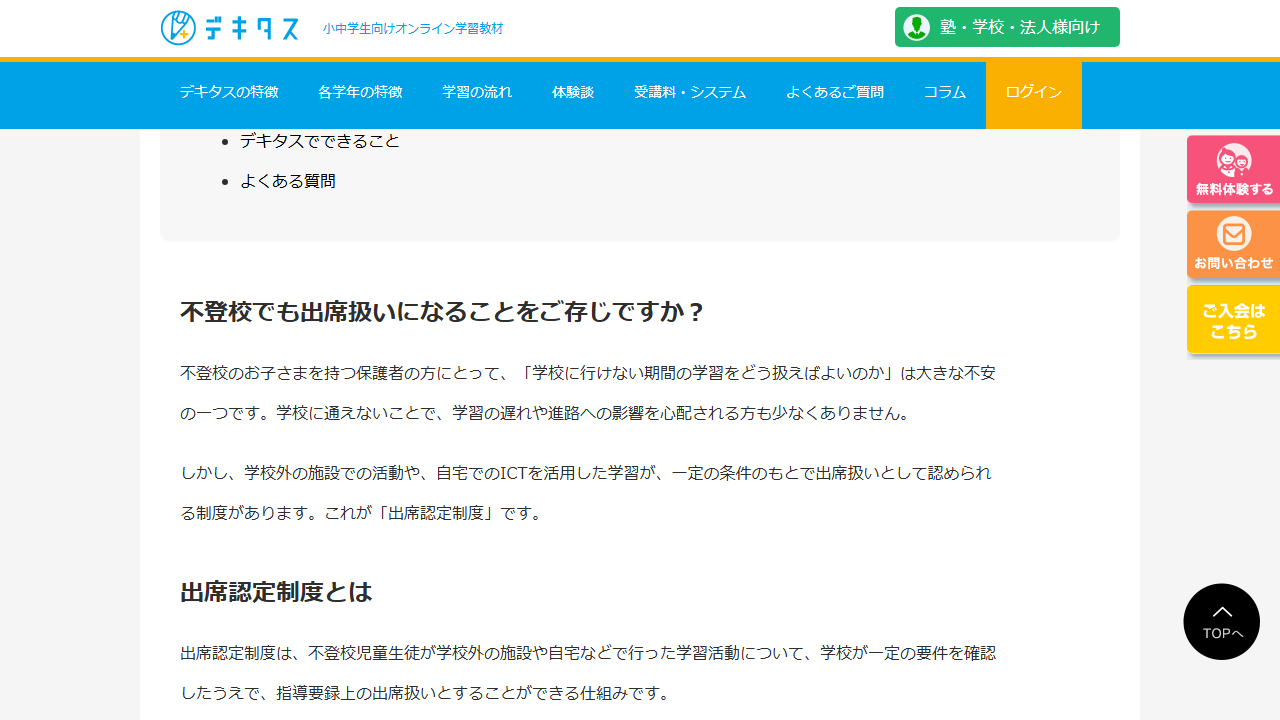Click the お問い合わせ envelope icon
This screenshot has height=720, width=1280.
point(1234,234)
